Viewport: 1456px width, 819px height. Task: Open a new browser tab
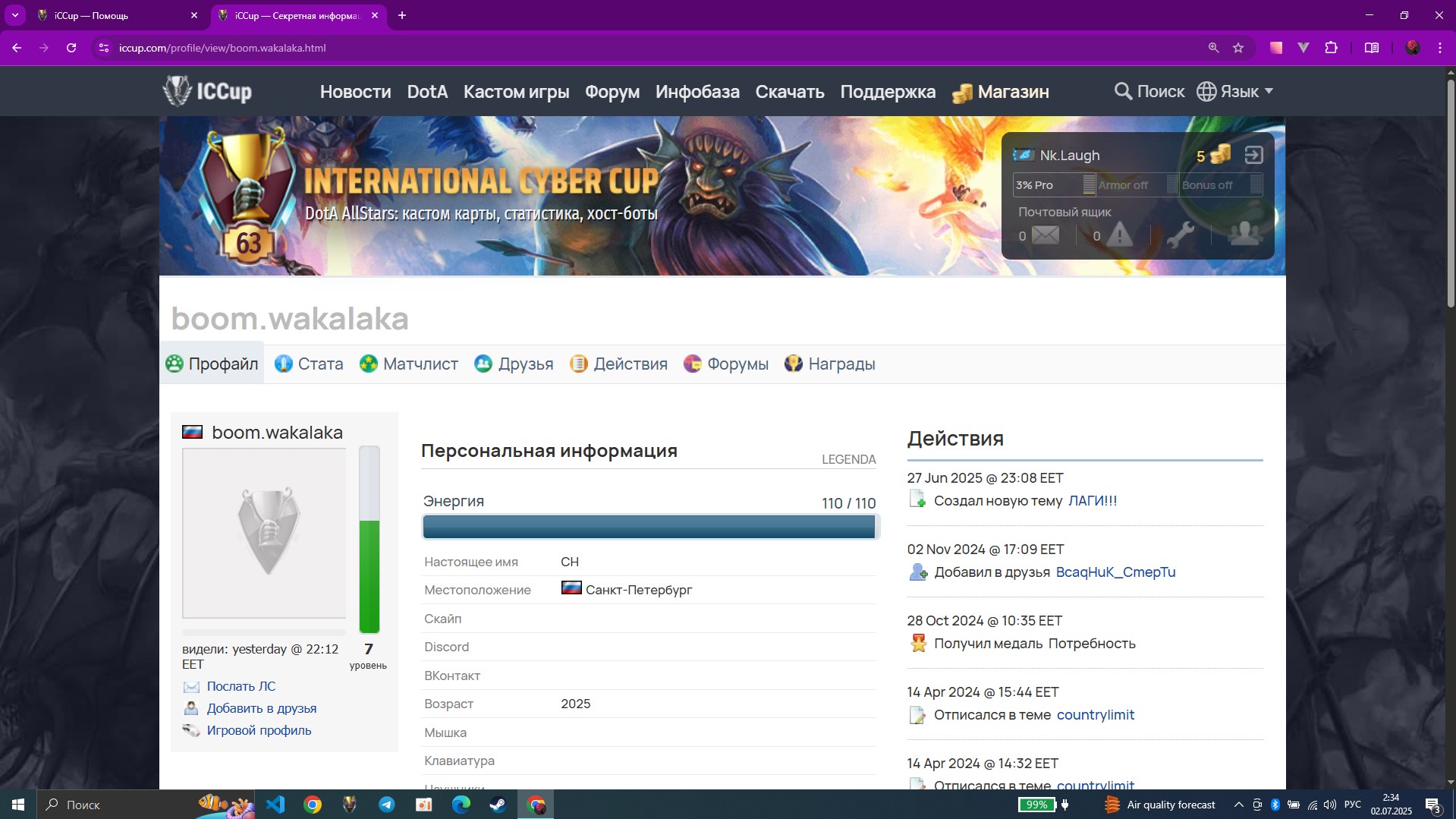402,15
